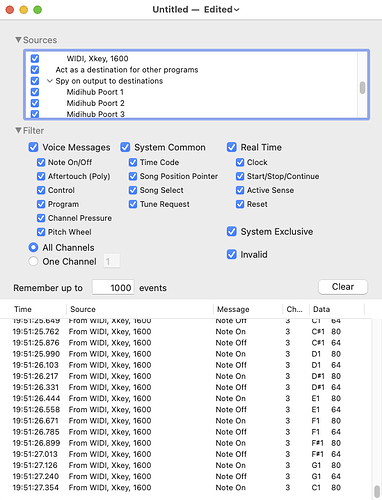Viewport: 382px width, 500px height.
Task: Uncheck Channel Pressure filter
Action: point(41,218)
